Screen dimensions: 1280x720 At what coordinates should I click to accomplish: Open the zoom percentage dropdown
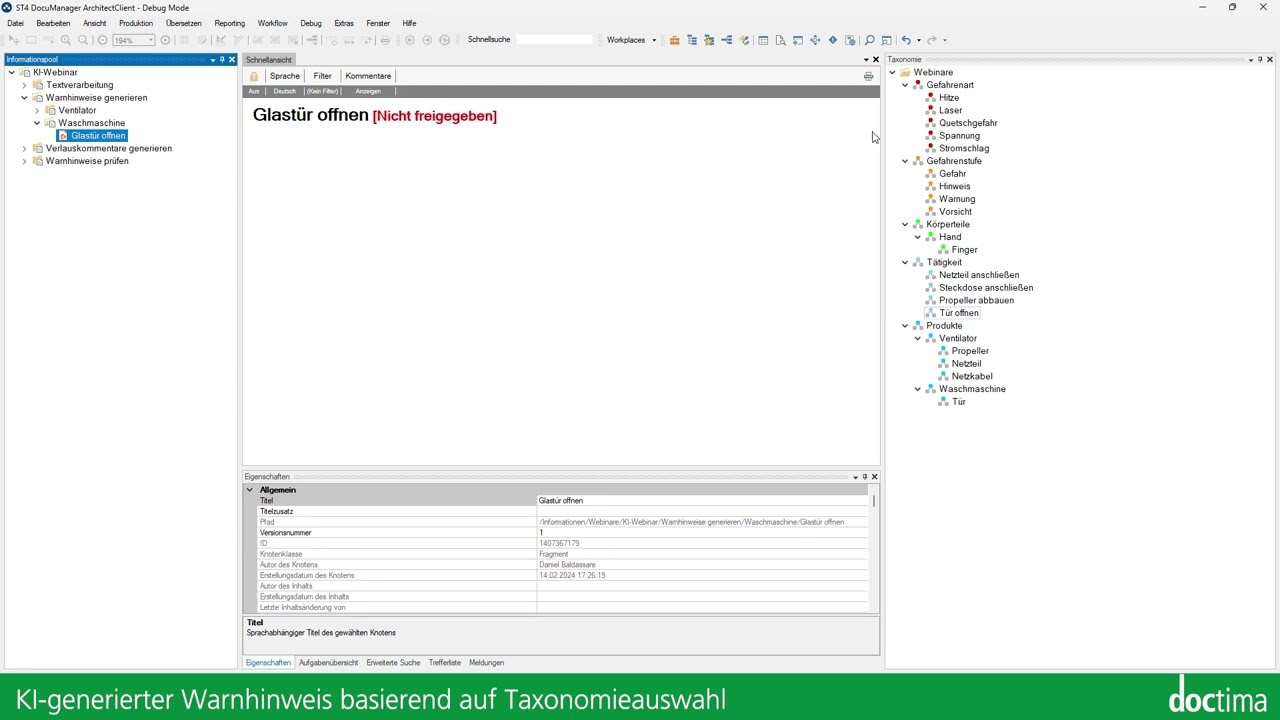151,40
